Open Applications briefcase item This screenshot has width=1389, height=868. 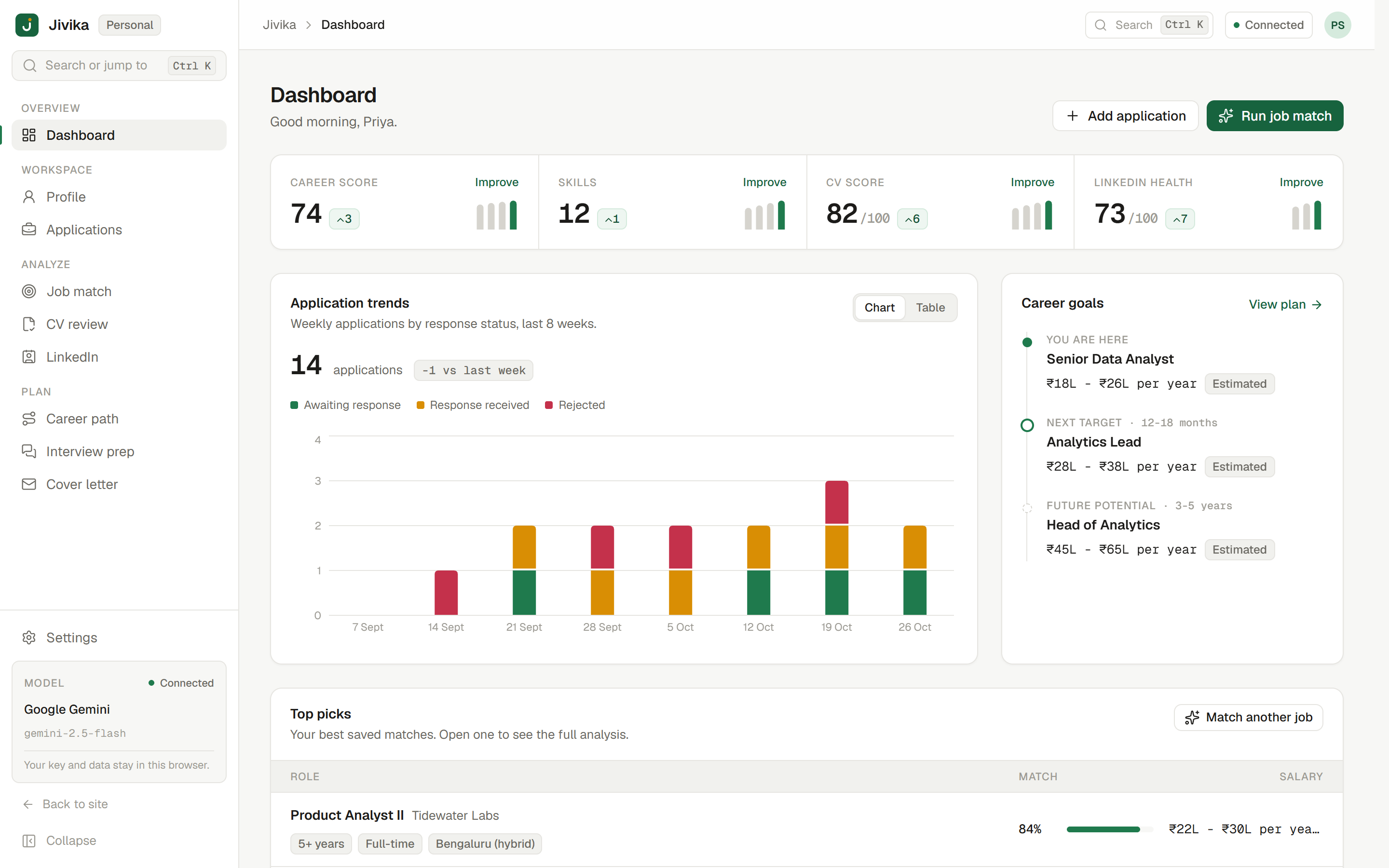pos(119,230)
